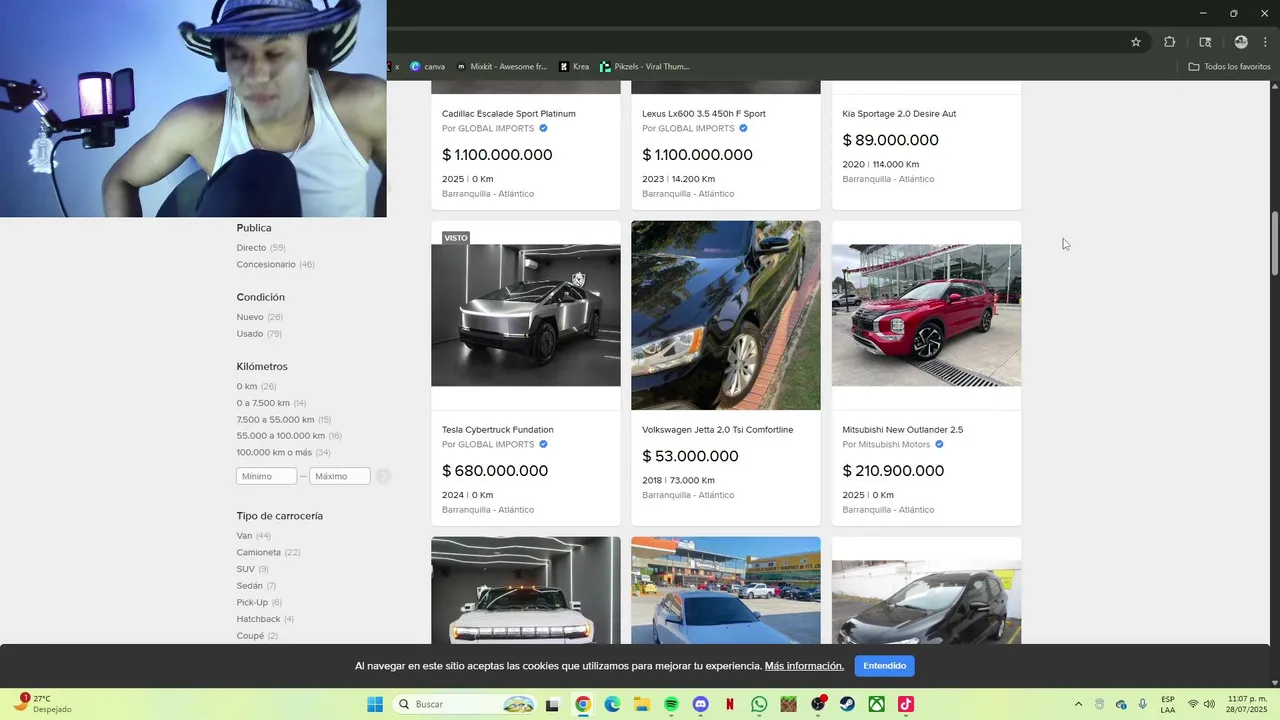Click verified badge on Tesla Cybertruck listing
The image size is (1280, 720).
coord(543,444)
